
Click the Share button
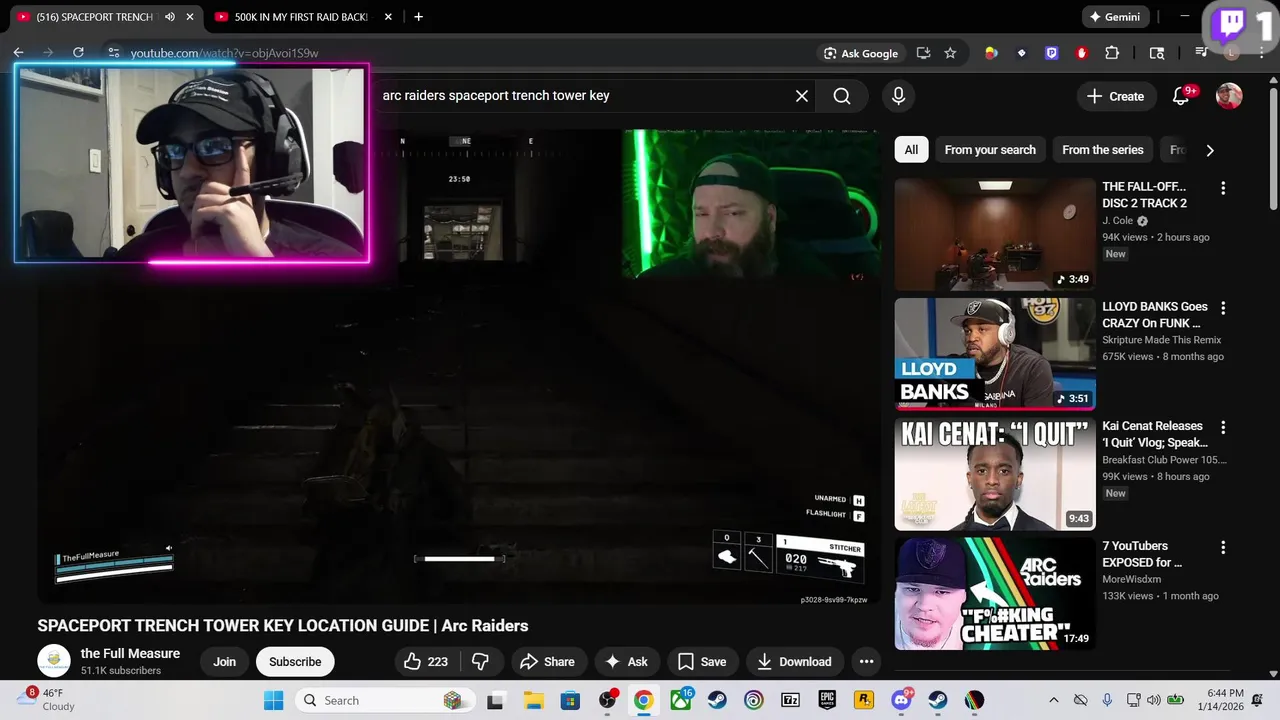point(548,661)
